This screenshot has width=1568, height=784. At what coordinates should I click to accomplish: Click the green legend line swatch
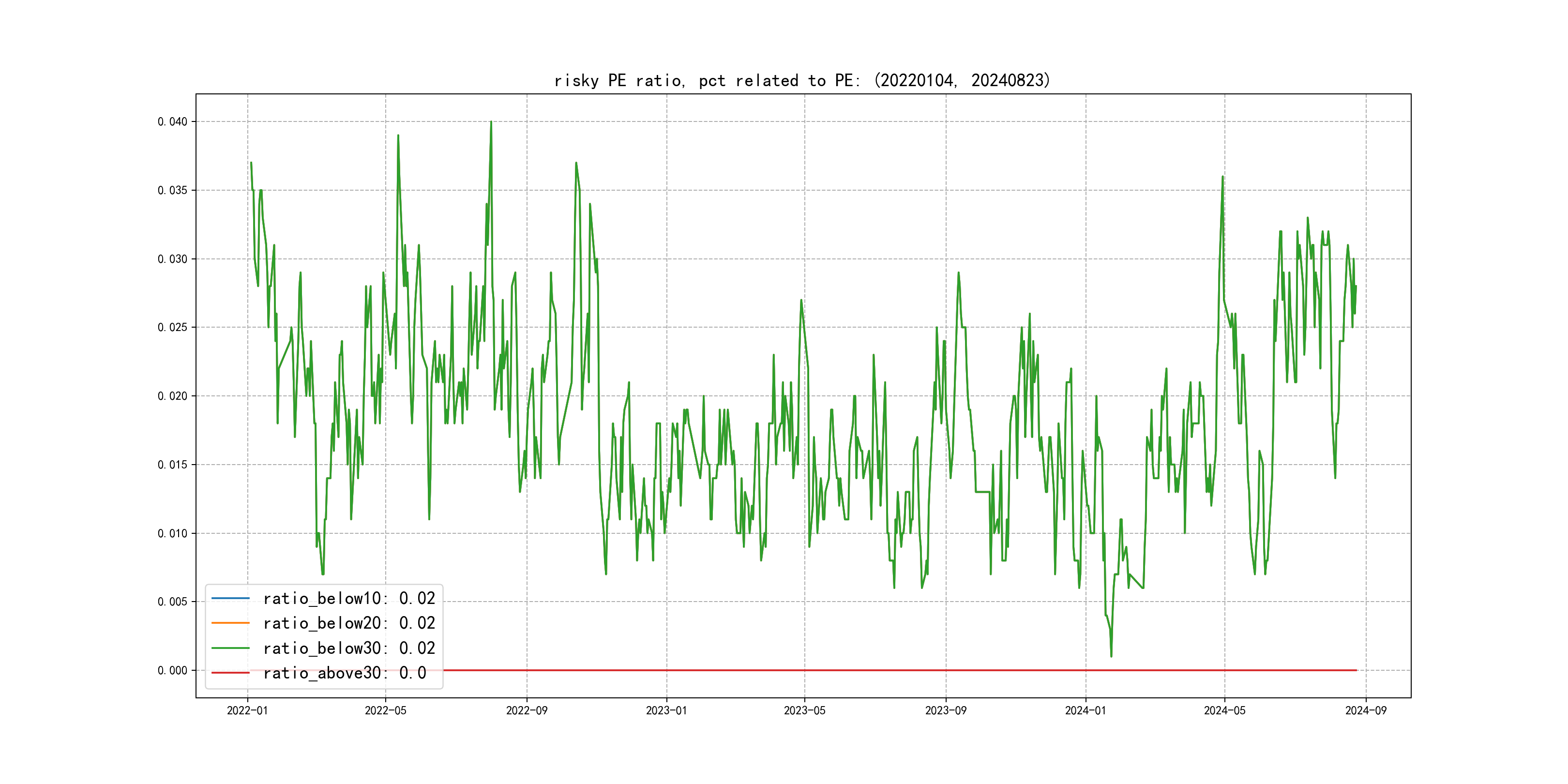[230, 648]
